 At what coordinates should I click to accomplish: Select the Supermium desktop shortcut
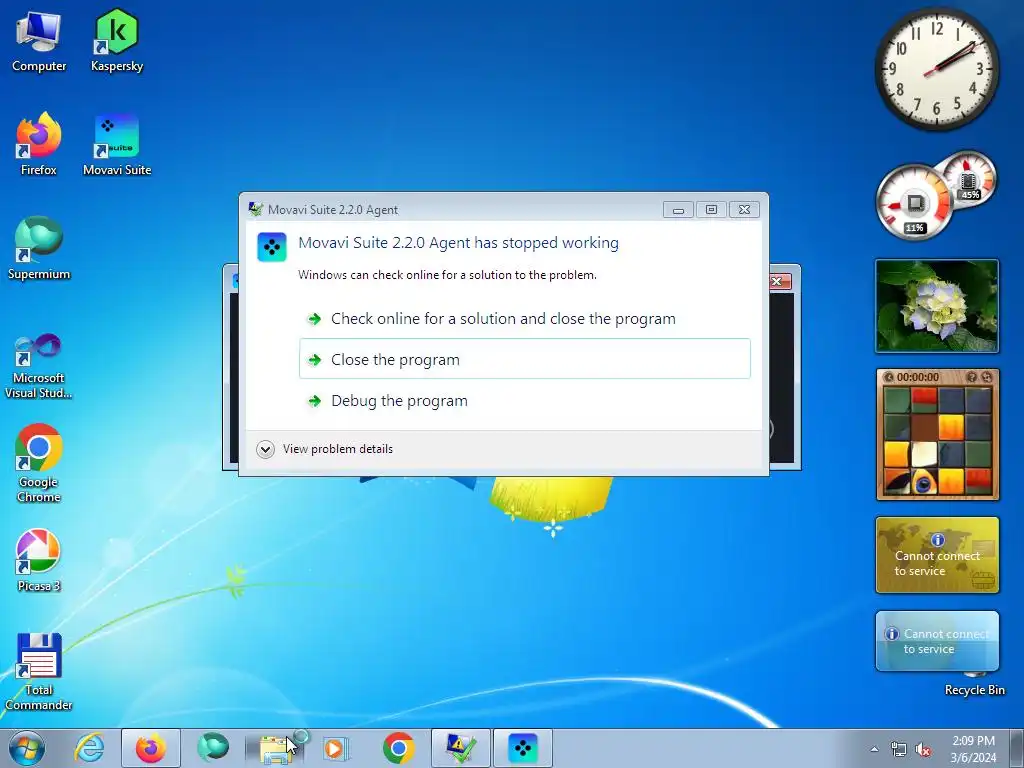tap(39, 249)
